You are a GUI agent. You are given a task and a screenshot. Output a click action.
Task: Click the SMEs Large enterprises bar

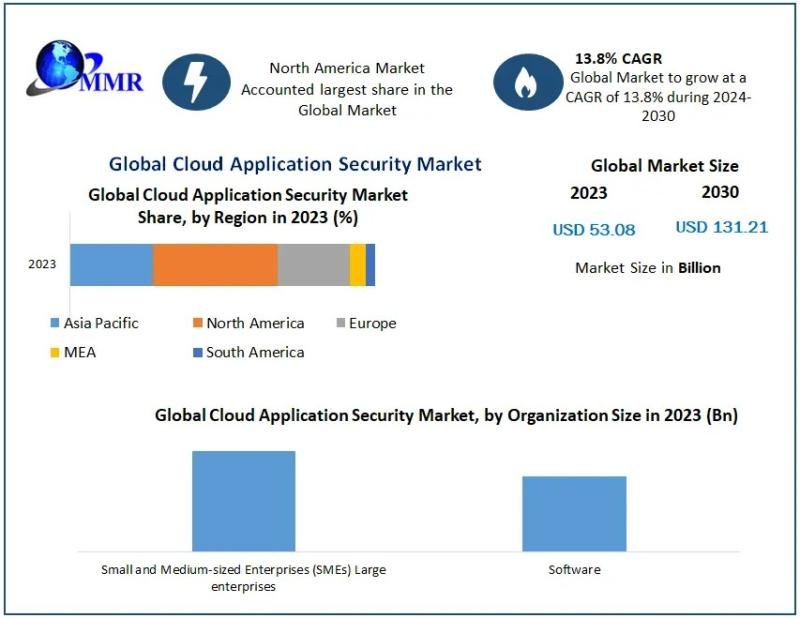[243, 501]
